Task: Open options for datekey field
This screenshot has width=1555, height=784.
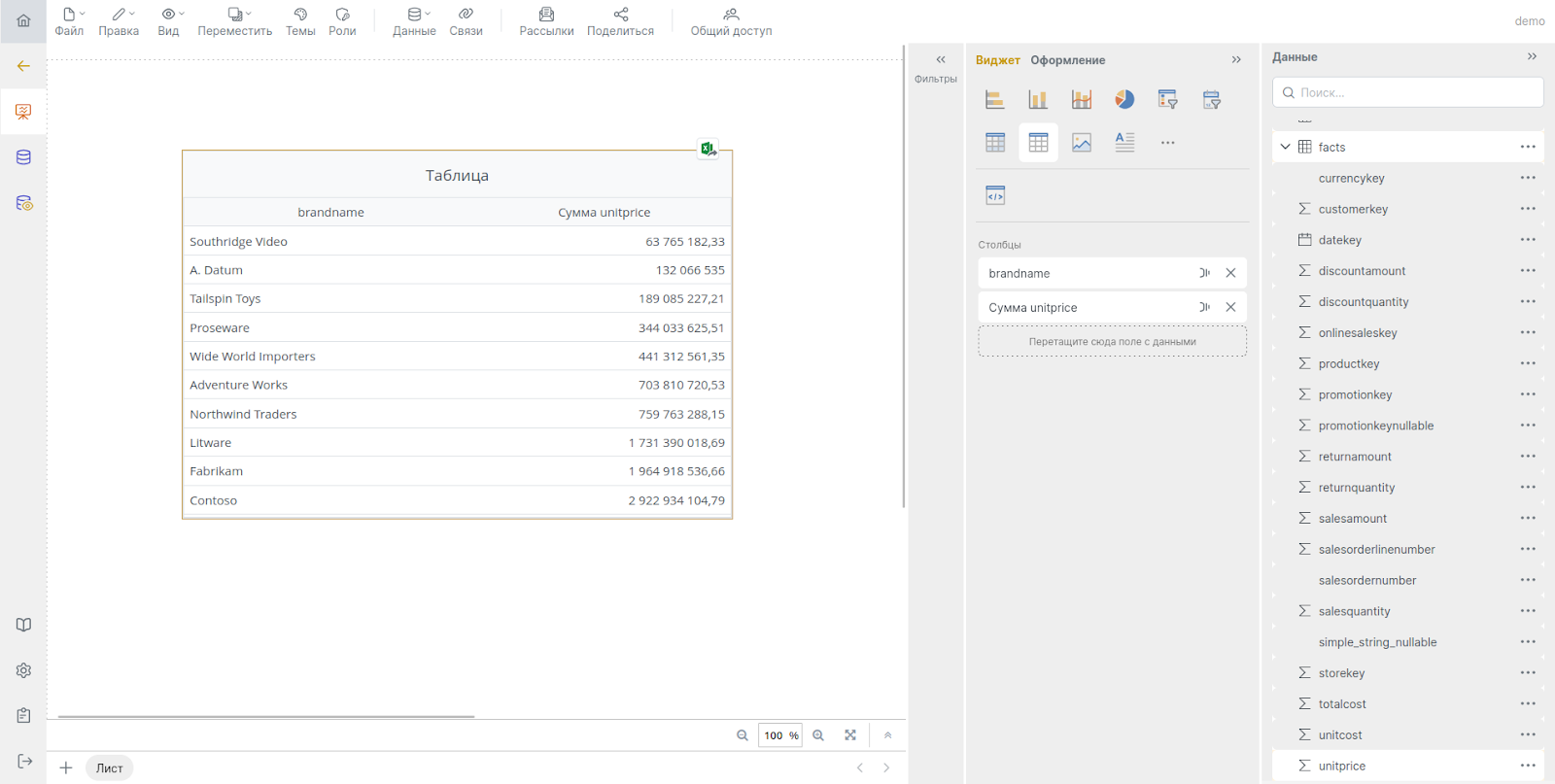Action: (x=1528, y=240)
